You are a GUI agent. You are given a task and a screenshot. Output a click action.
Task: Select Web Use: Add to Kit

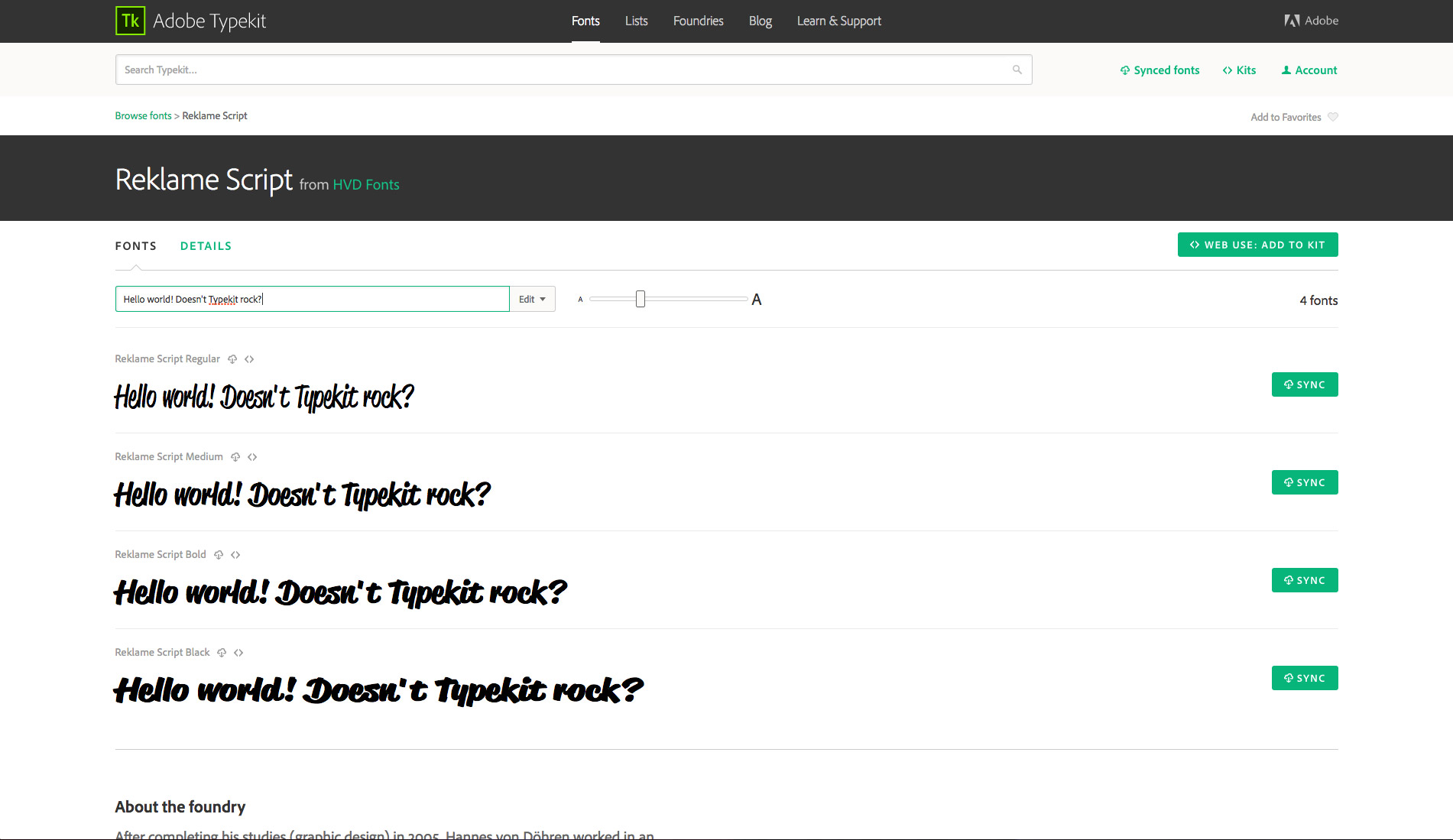(x=1257, y=245)
